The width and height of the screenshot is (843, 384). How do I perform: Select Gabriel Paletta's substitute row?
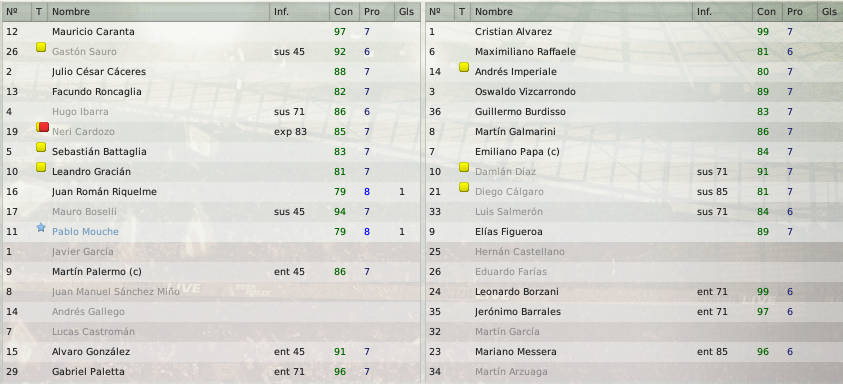pyautogui.click(x=211, y=372)
